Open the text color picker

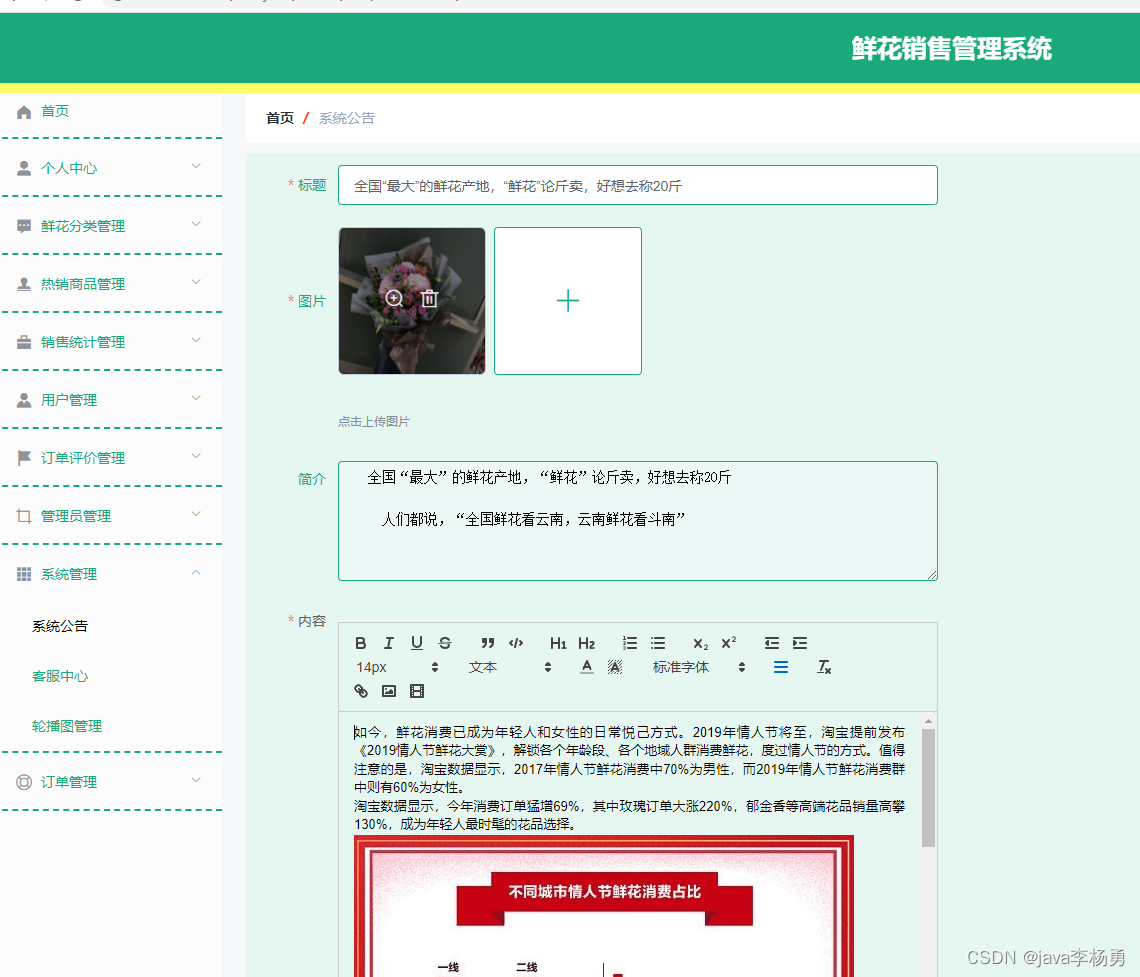coord(587,667)
